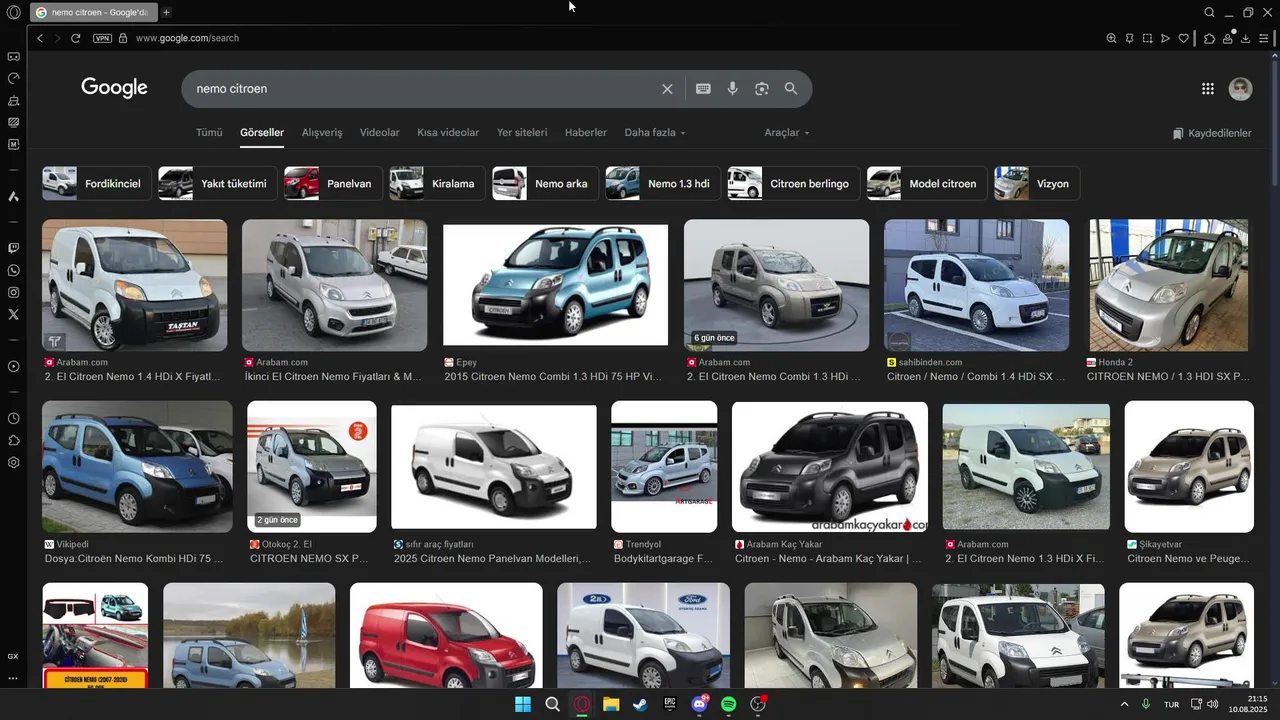Click the Kiralama filter chip
Viewport: 1280px width, 720px height.
click(x=437, y=184)
